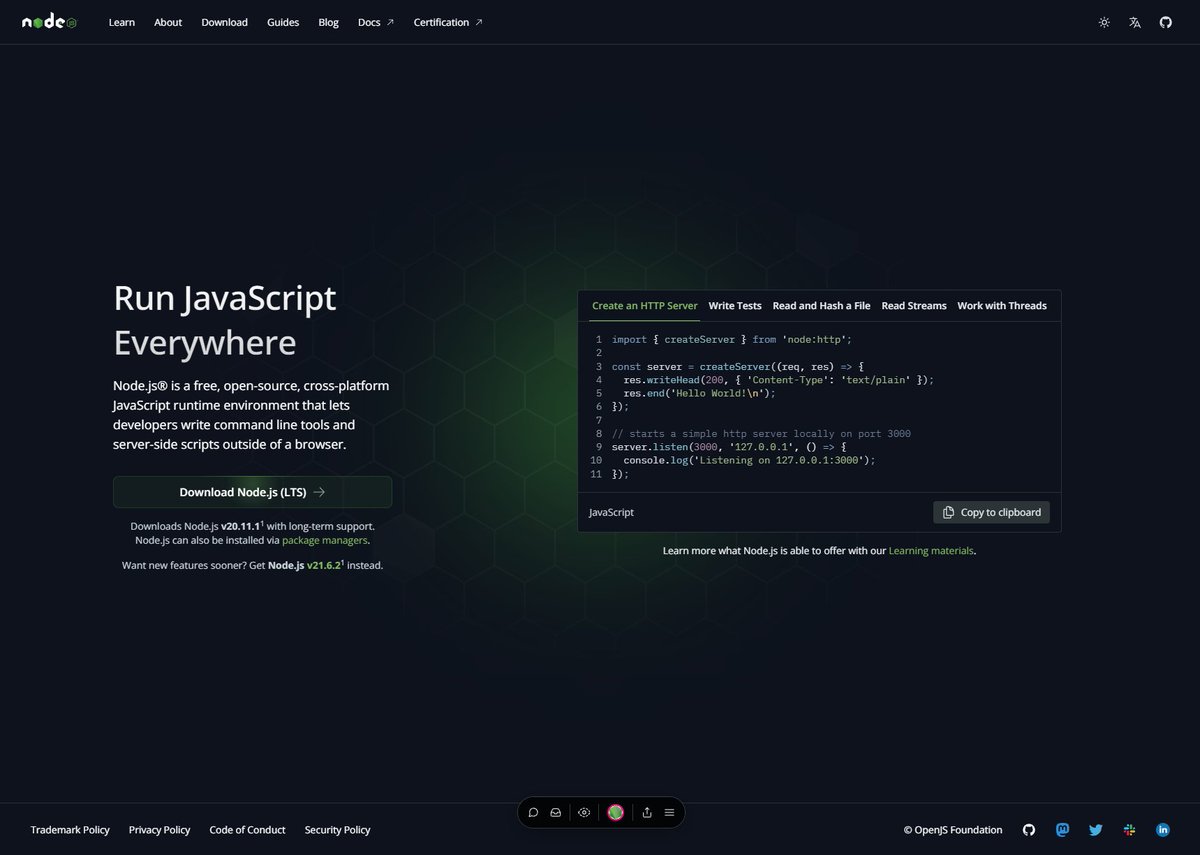
Task: Open the GitHub icon in the footer
Action: point(1029,830)
